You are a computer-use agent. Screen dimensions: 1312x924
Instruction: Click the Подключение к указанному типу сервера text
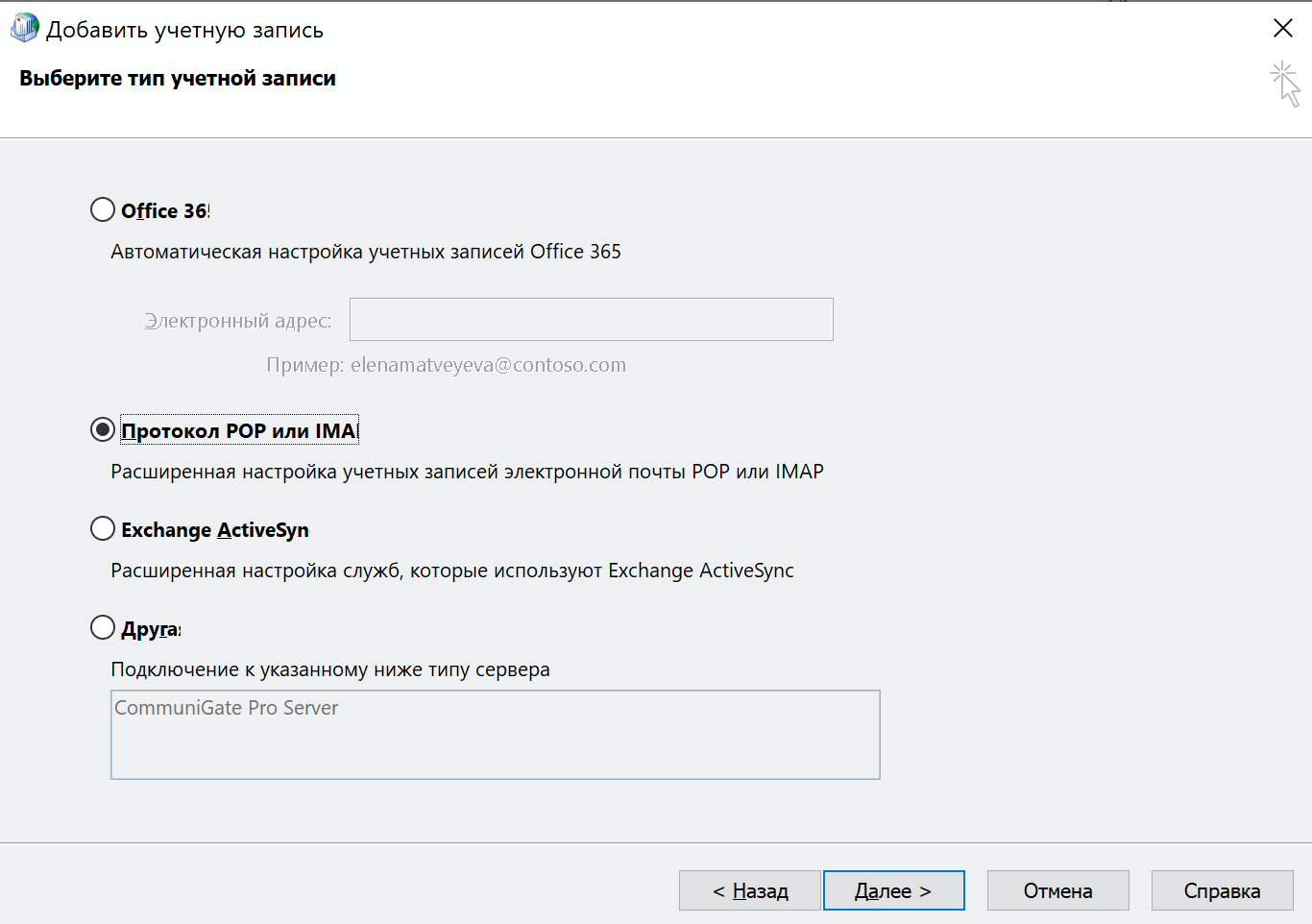(x=329, y=669)
